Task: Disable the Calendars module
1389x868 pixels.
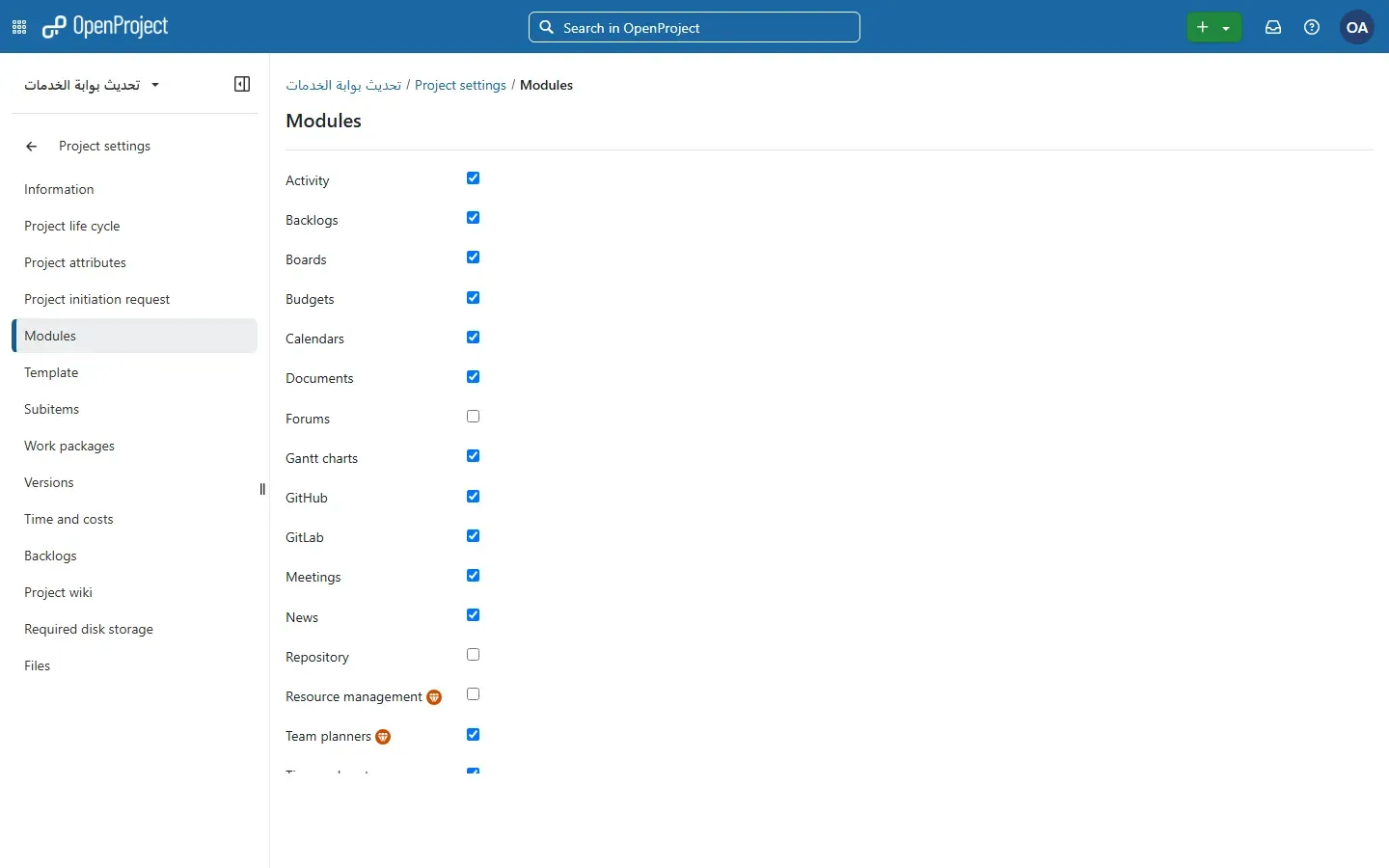Action: point(473,338)
